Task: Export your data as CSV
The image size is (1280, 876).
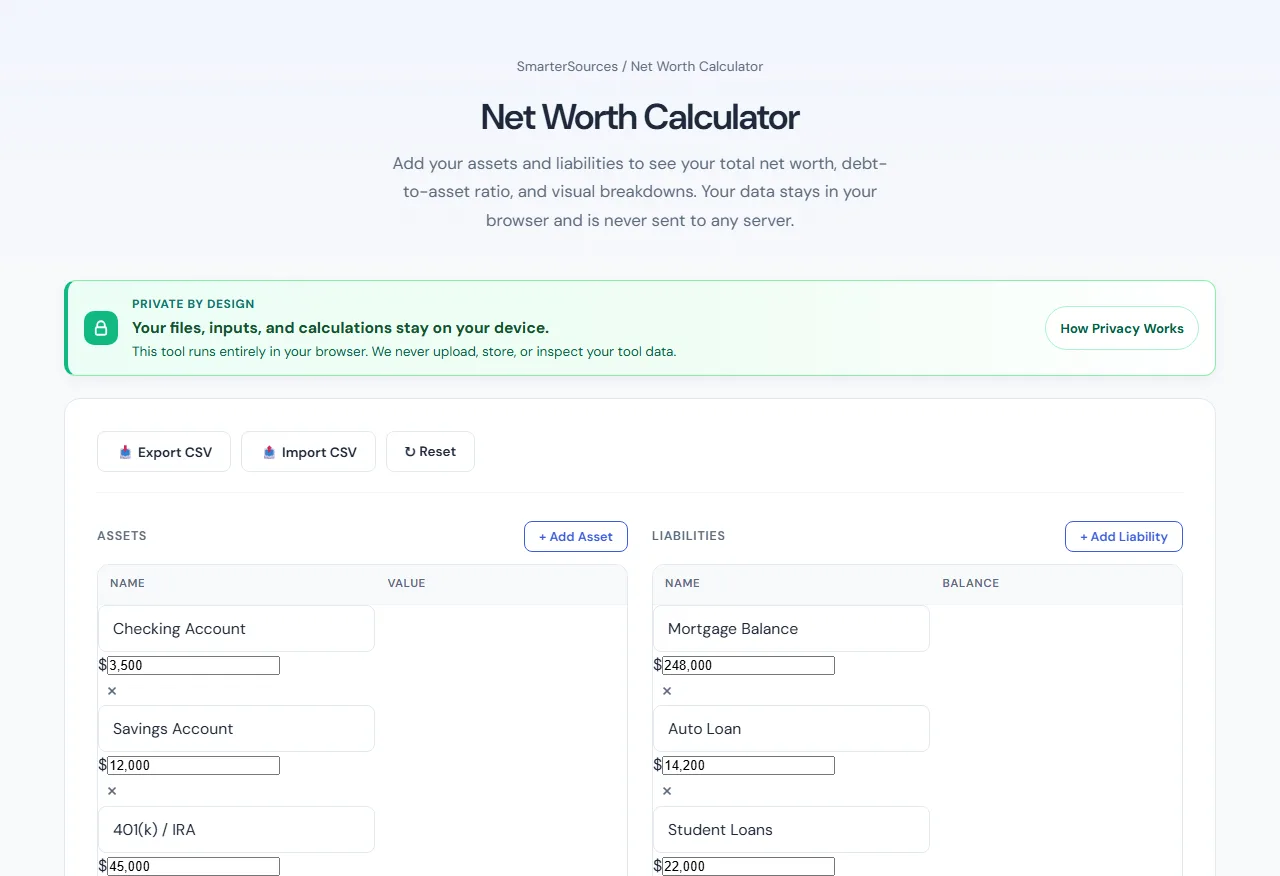Action: 163,451
